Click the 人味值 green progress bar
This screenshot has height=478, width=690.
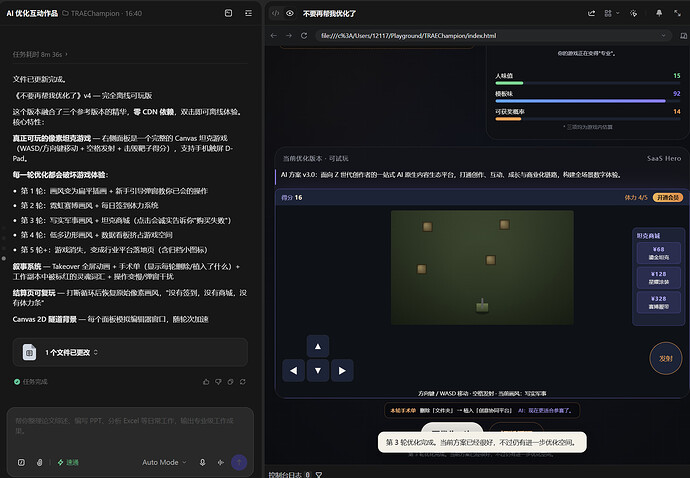[x=587, y=83]
